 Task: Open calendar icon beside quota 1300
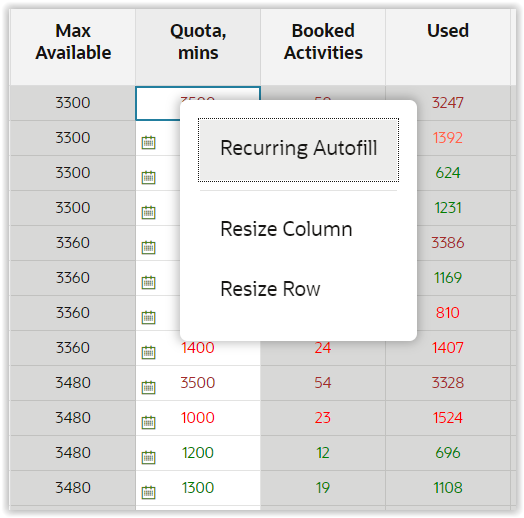pyautogui.click(x=148, y=493)
